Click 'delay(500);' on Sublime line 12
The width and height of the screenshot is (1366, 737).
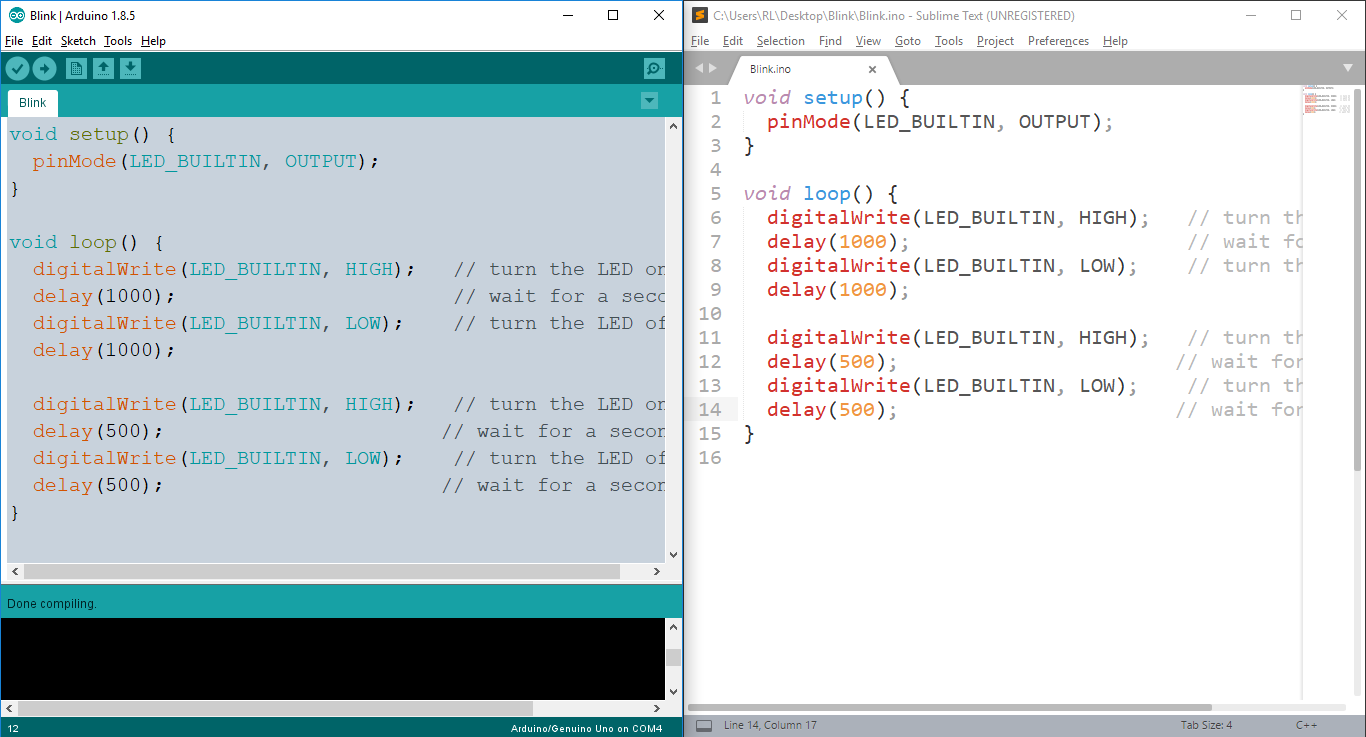tap(833, 362)
